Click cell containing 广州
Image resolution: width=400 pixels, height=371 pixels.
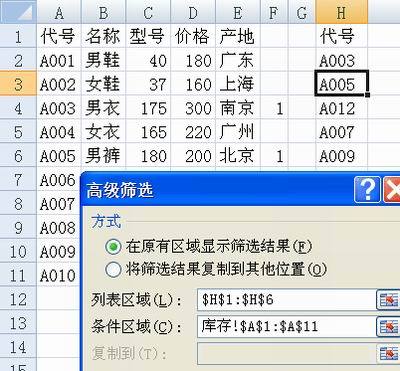238,131
